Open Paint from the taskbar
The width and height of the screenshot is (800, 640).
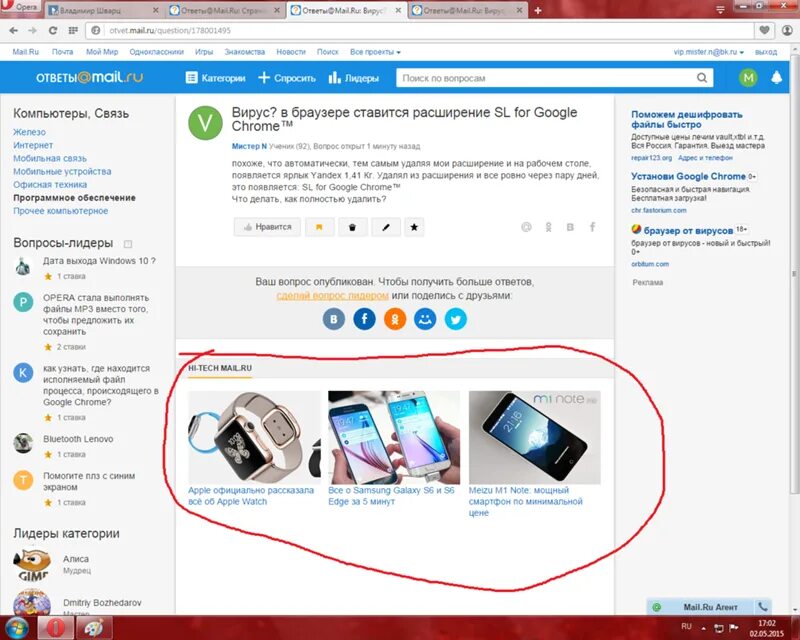tap(94, 627)
